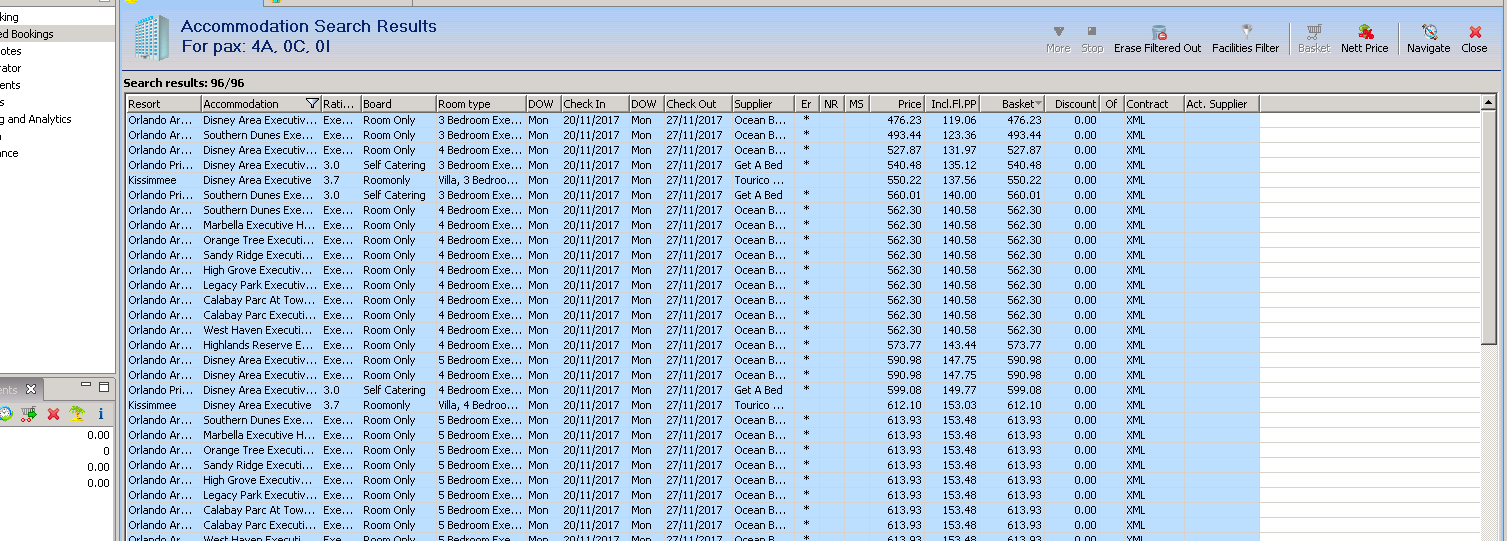Click the Basket column sort arrow
1507x541 pixels.
[x=1039, y=103]
